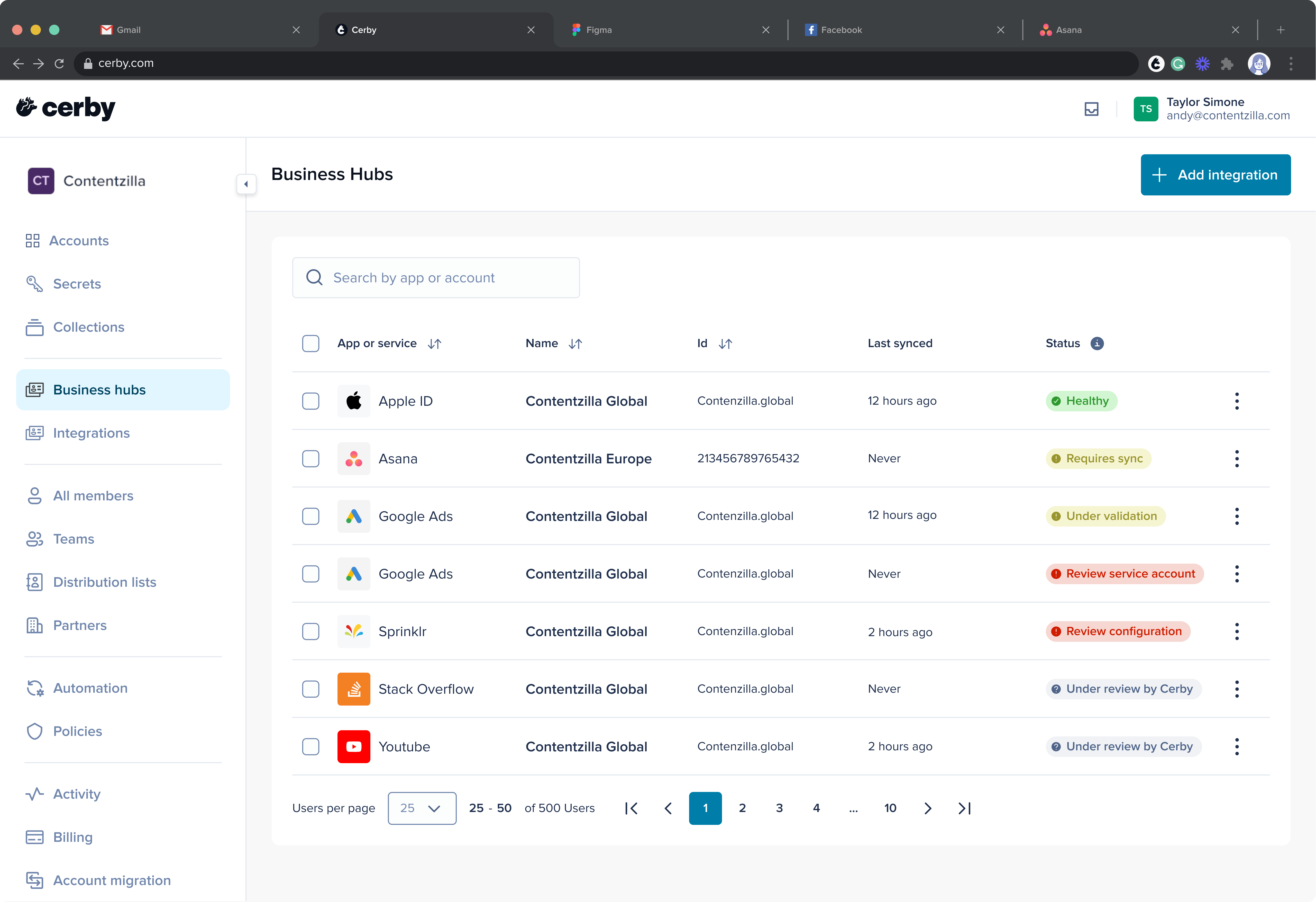Switch to the Figma browser tab
Viewport: 1316px width, 902px height.
670,30
